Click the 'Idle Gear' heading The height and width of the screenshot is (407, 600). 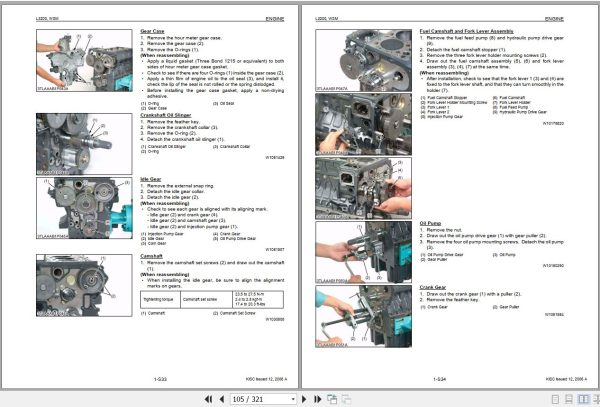[151, 179]
